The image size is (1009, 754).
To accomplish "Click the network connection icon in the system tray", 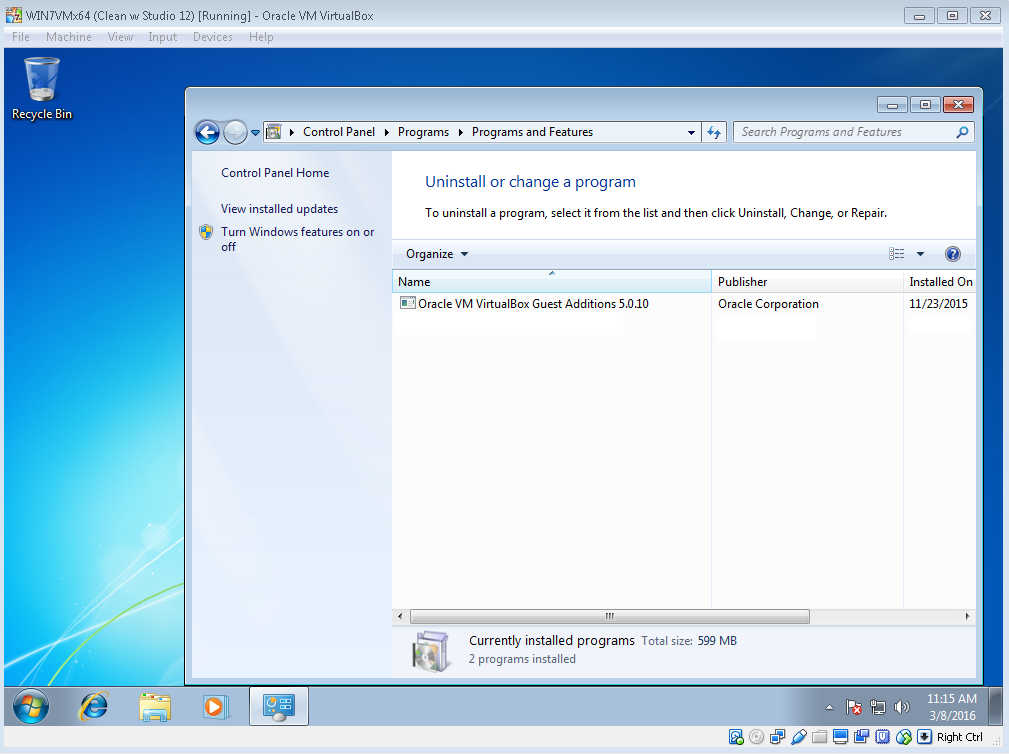I will tap(878, 707).
